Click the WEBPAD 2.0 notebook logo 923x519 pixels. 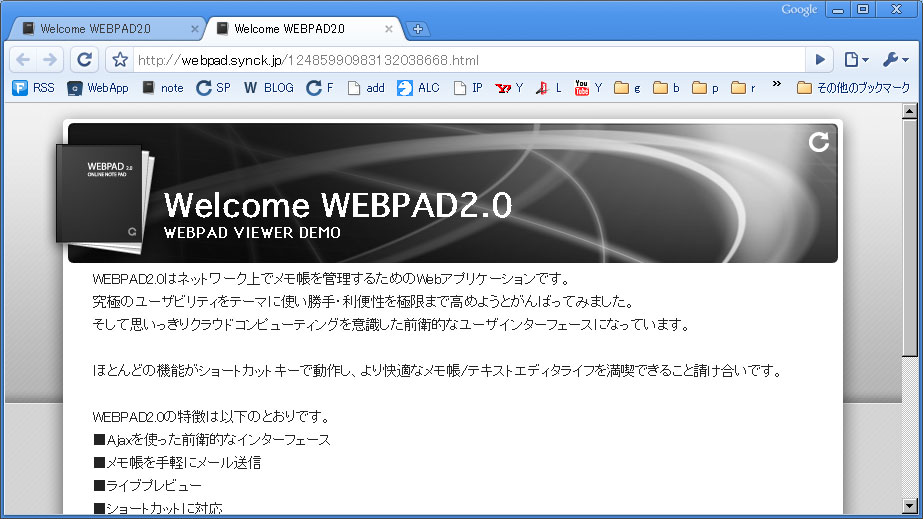tap(105, 199)
